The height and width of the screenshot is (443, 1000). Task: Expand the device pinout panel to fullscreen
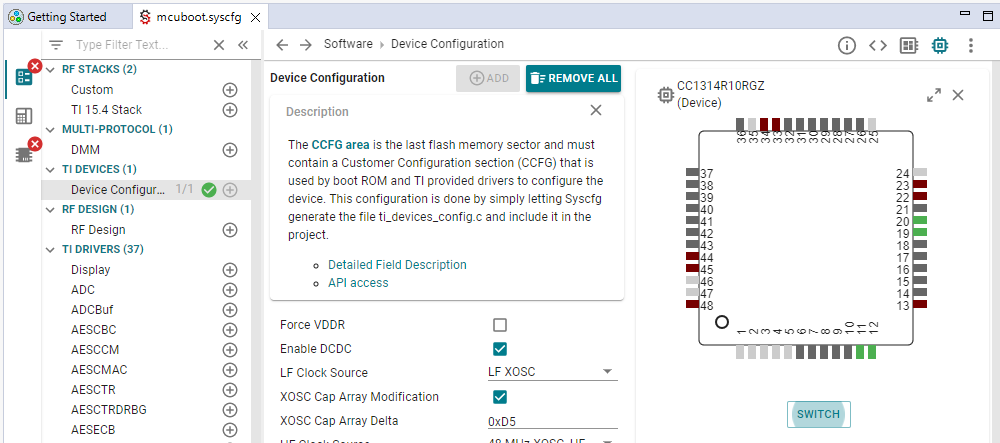click(x=933, y=95)
